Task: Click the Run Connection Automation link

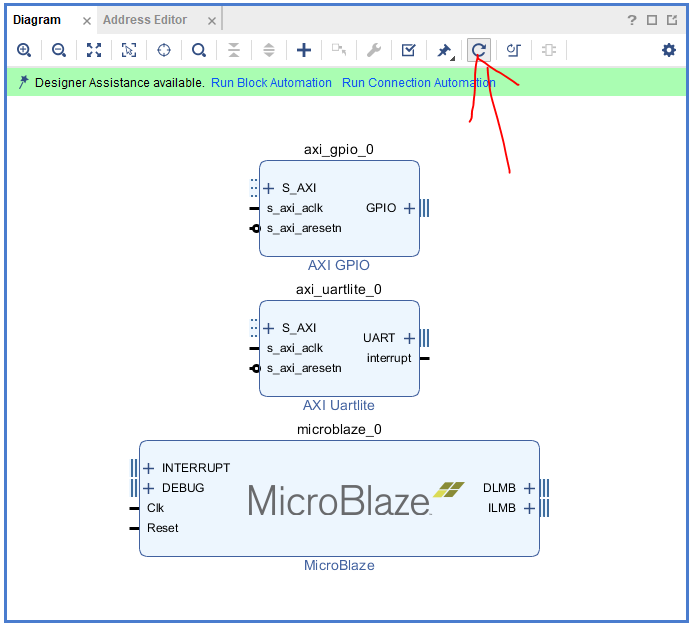Action: click(418, 83)
